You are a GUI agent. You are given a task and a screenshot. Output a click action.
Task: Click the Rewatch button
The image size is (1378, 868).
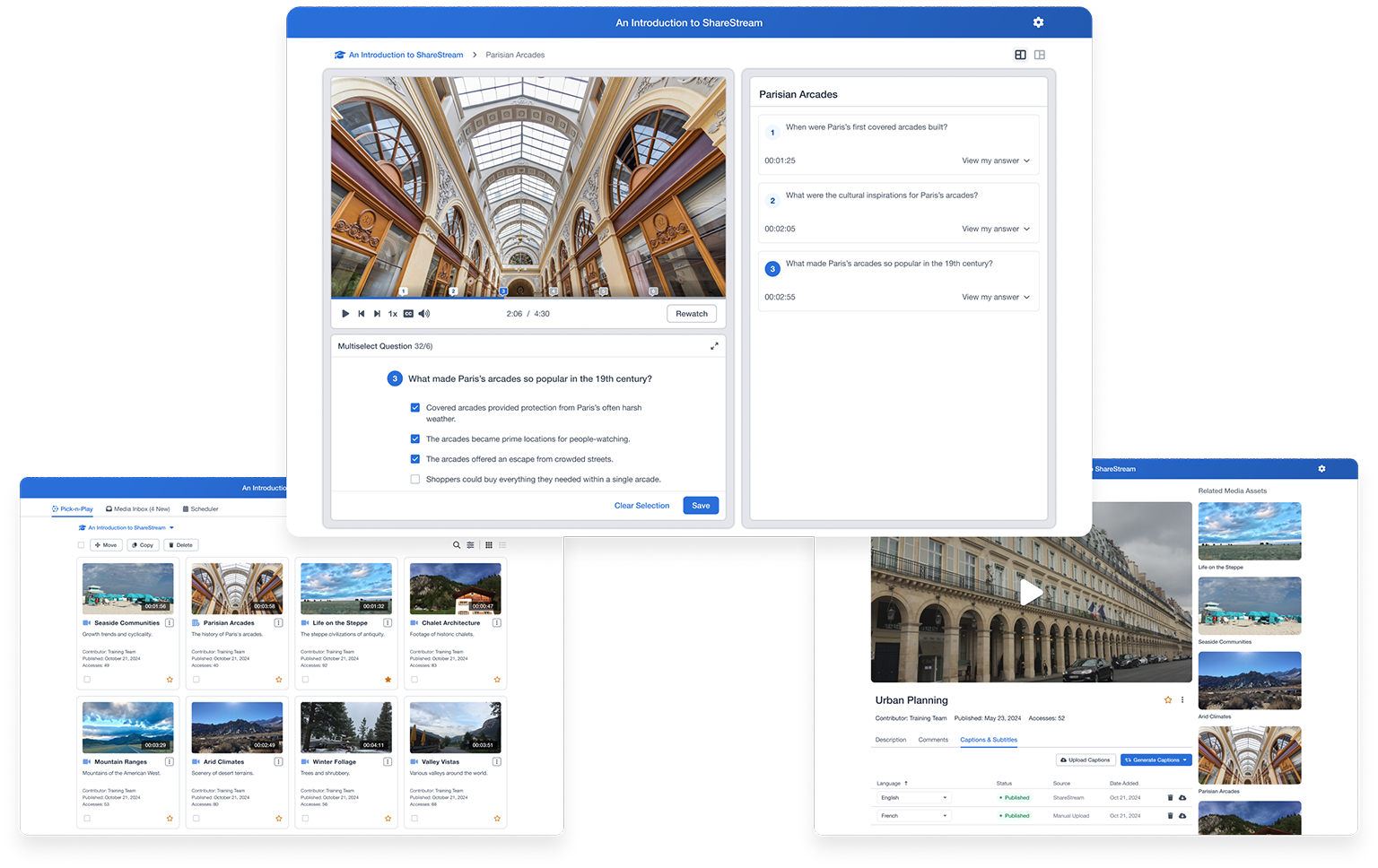[x=691, y=313]
